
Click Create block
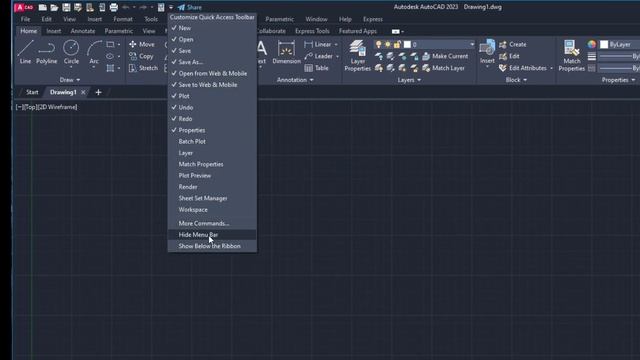click(513, 44)
